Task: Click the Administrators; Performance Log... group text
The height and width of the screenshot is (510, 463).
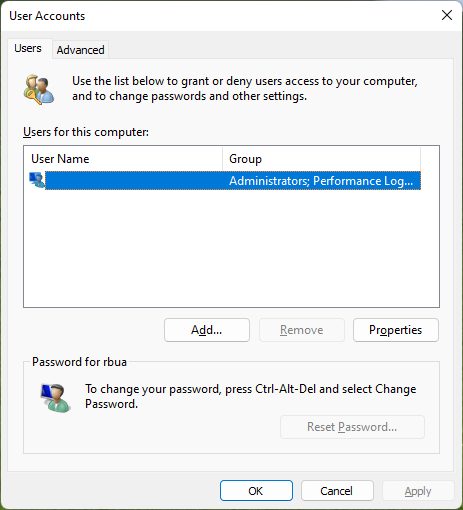Action: [321, 181]
